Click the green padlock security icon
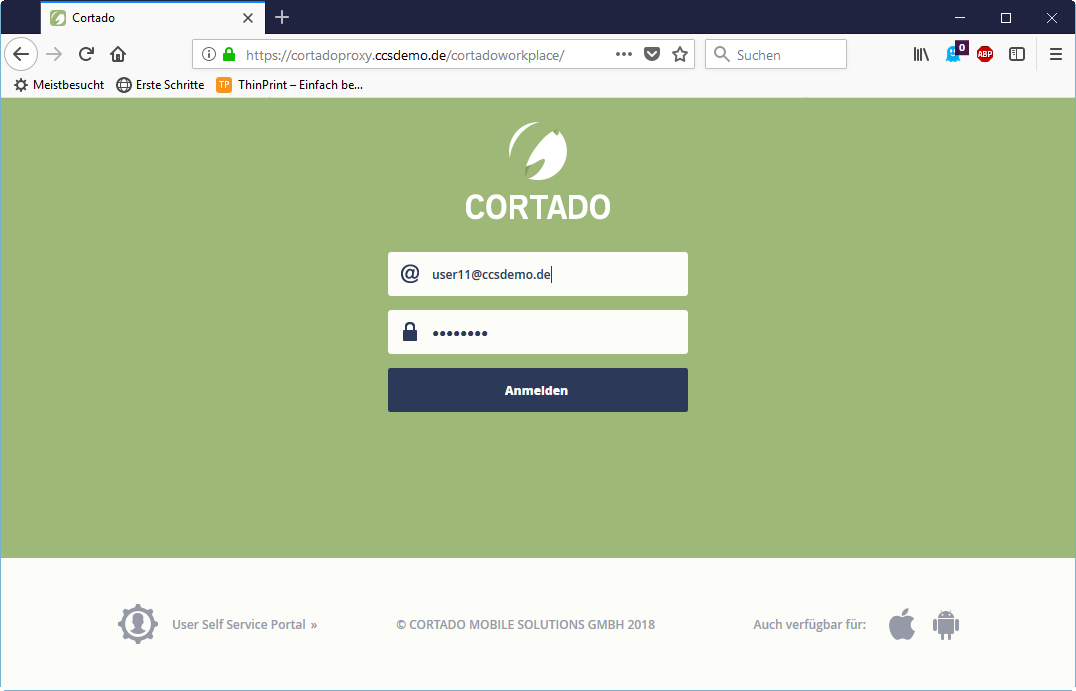Image resolution: width=1076 pixels, height=691 pixels. tap(229, 54)
